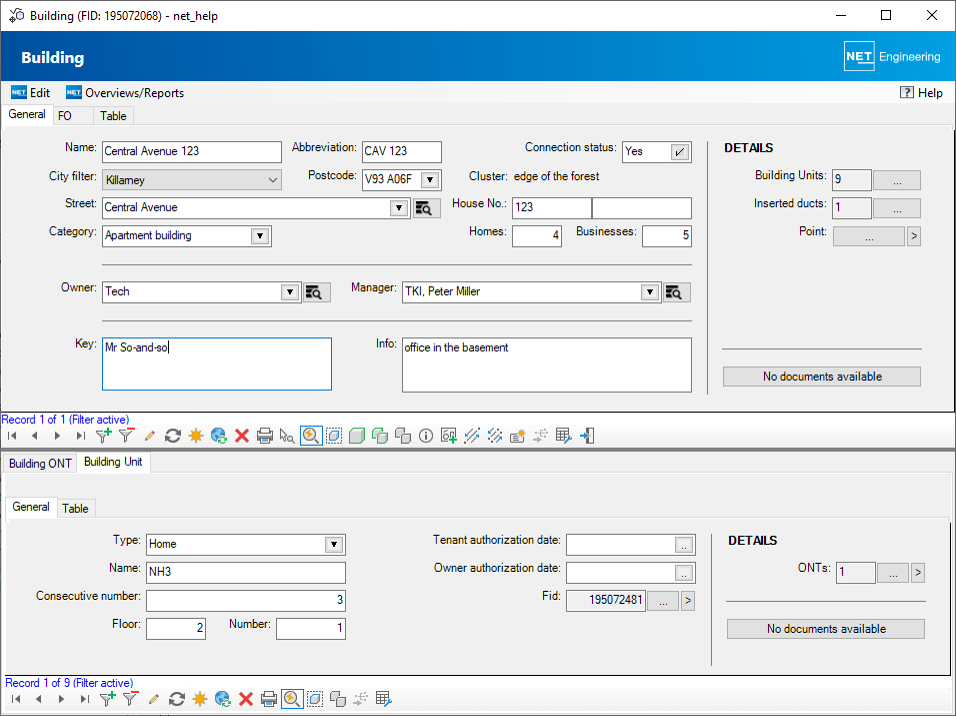Click the refresh icon in Building toolbar
The height and width of the screenshot is (716, 956).
pos(173,436)
